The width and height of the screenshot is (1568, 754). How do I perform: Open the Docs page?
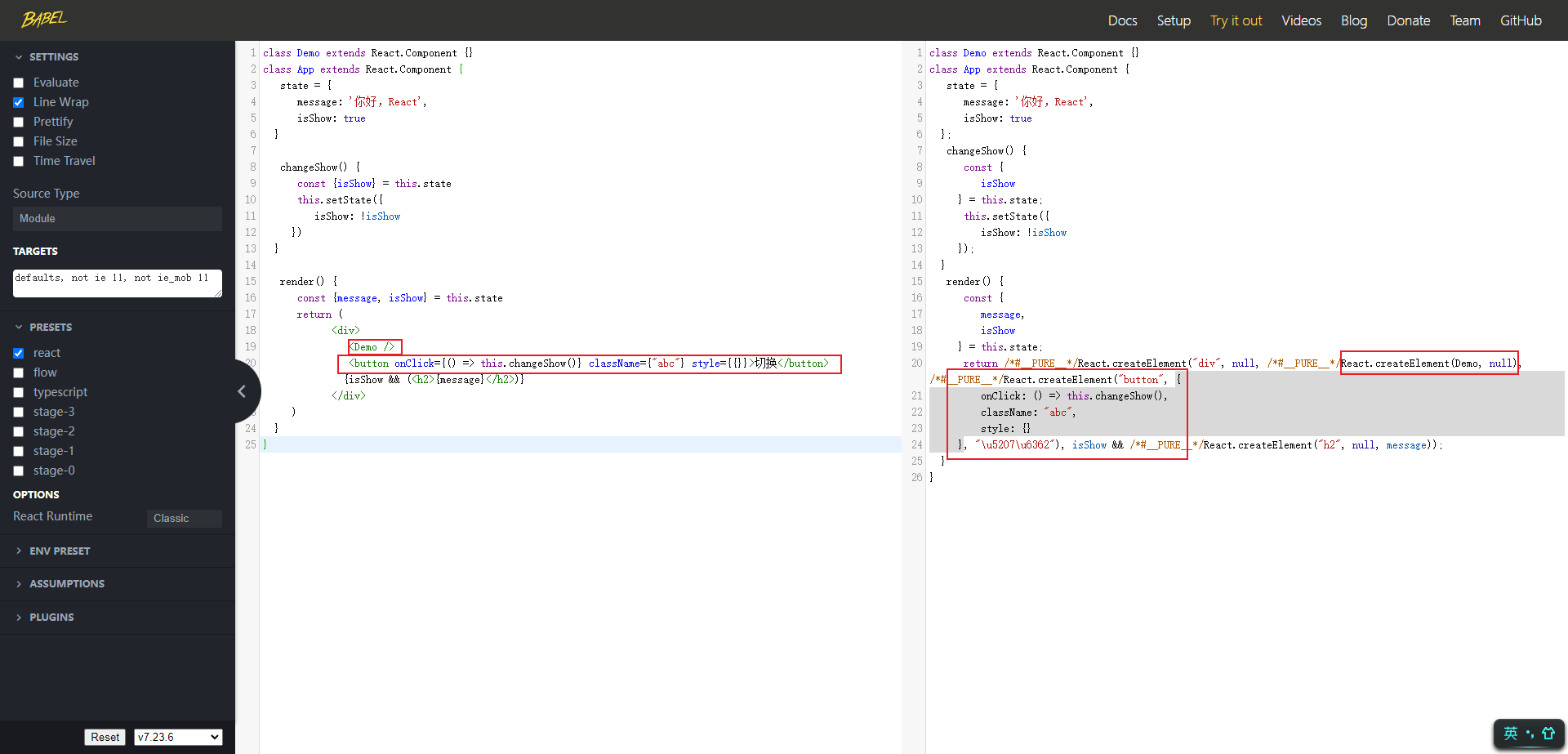tap(1122, 20)
